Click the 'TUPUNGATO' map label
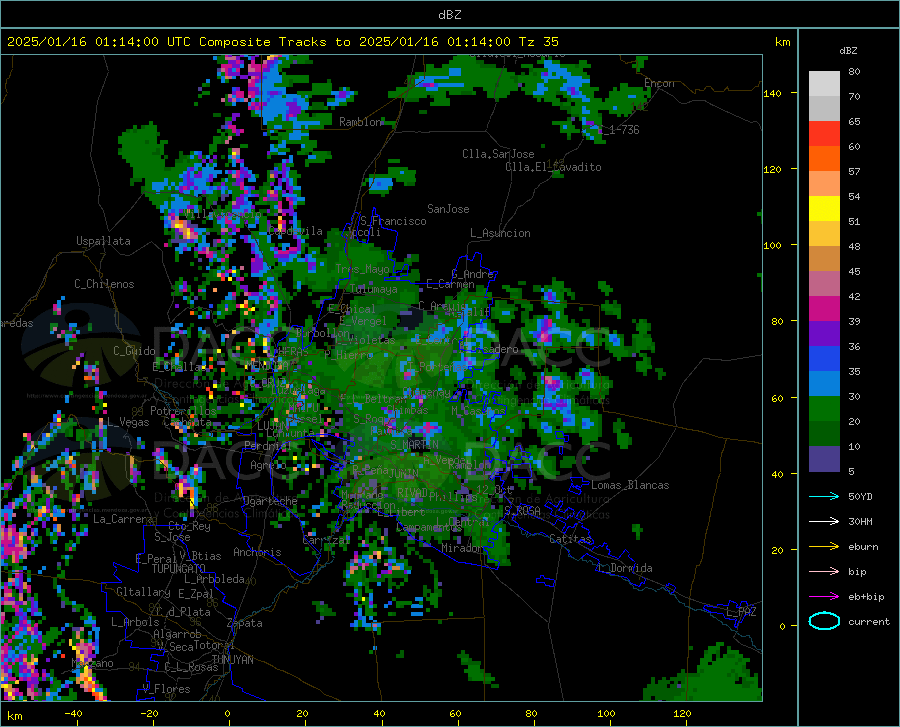 coord(179,569)
